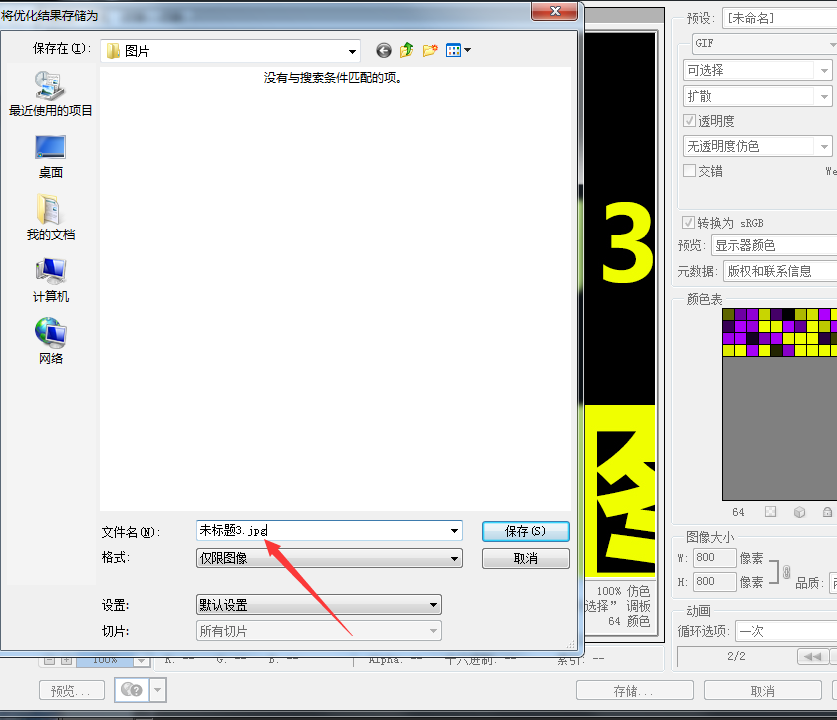
Task: Open 最近使用的项目 location
Action: click(51, 94)
